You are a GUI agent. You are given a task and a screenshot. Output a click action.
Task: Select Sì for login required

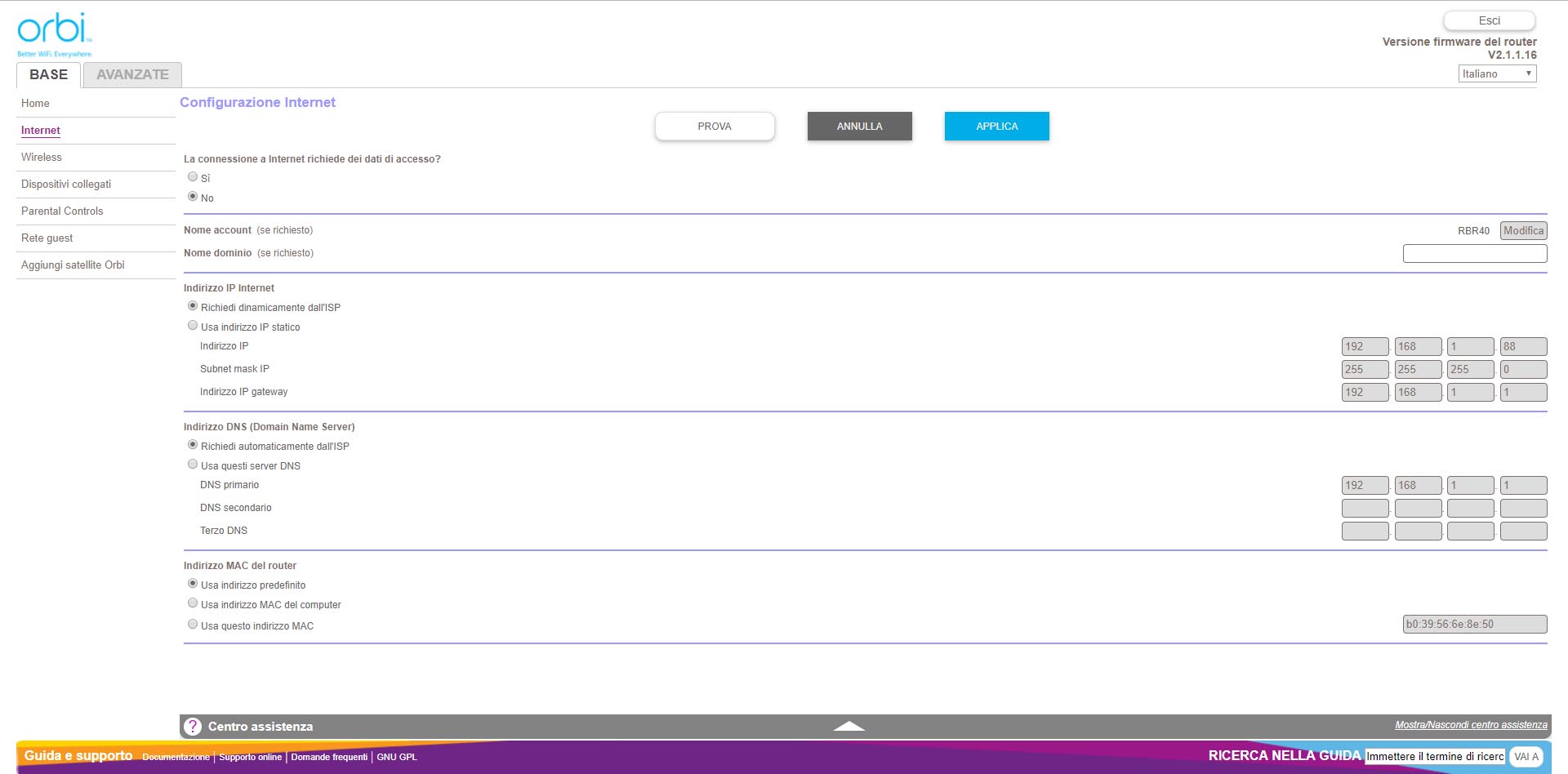pyautogui.click(x=193, y=177)
